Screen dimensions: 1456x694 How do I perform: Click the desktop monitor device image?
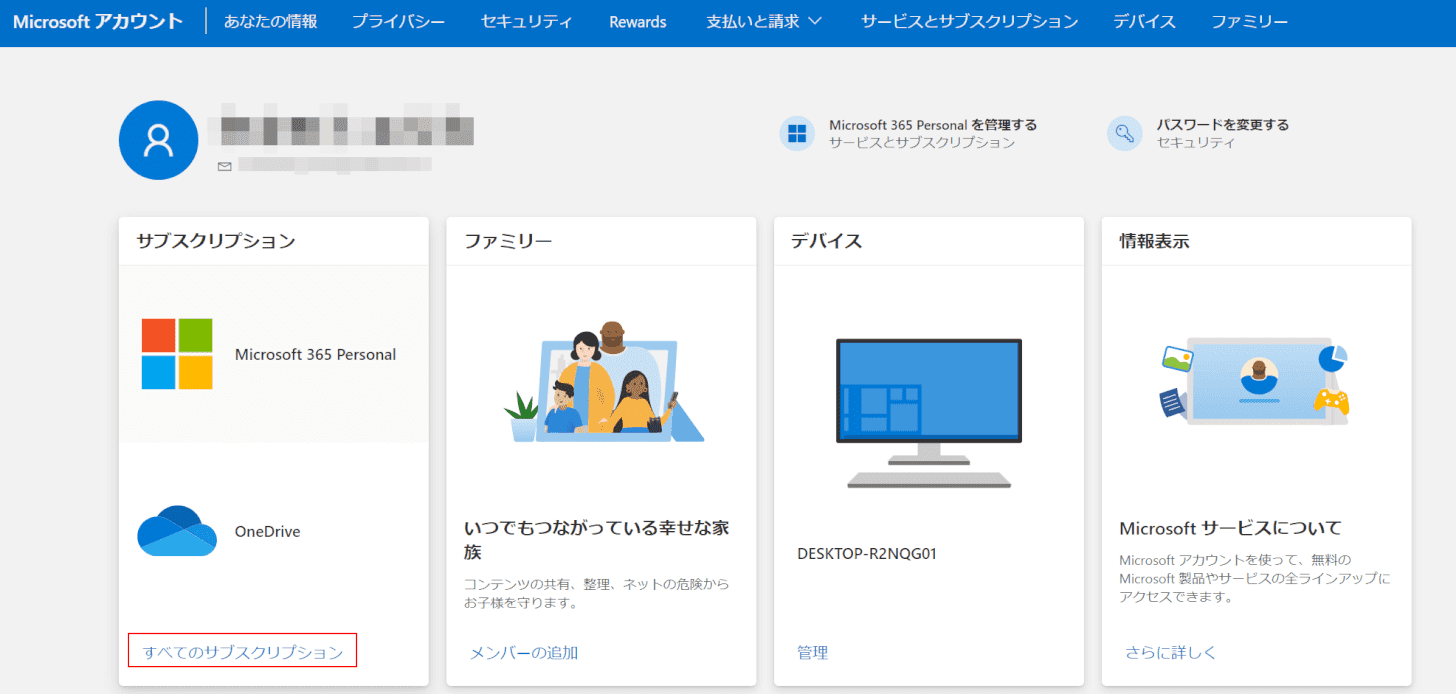929,413
